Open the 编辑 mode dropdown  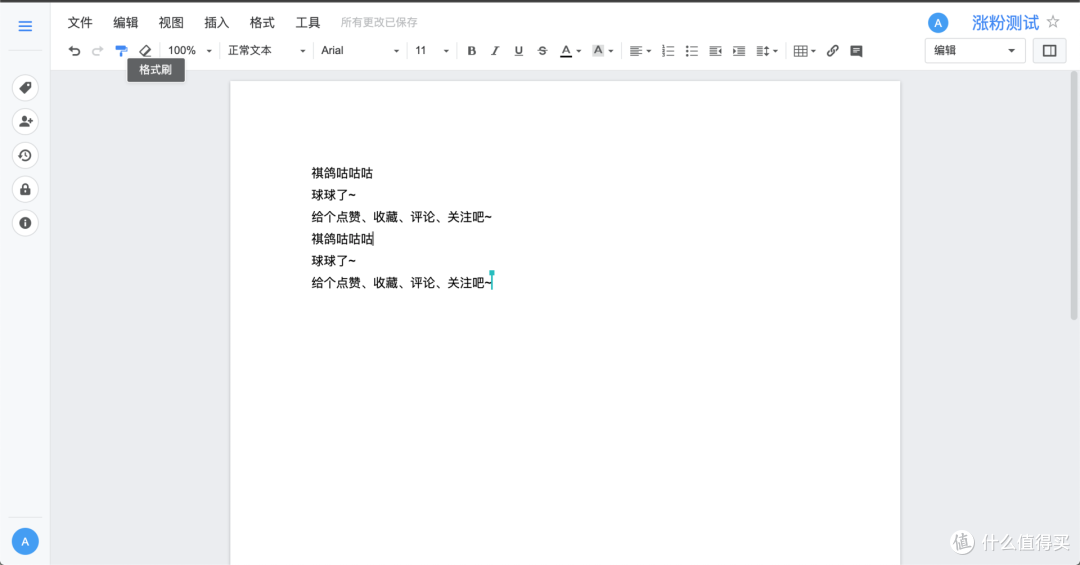point(975,50)
